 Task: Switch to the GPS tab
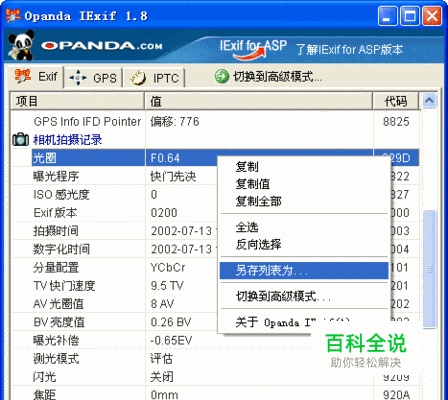click(x=93, y=78)
